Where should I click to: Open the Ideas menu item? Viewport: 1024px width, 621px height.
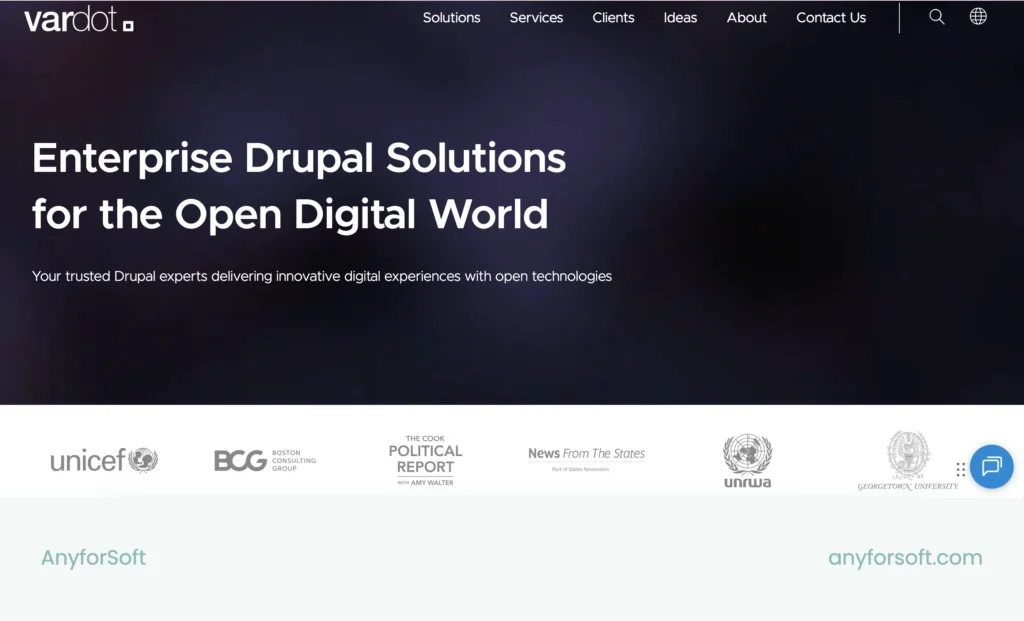click(680, 18)
